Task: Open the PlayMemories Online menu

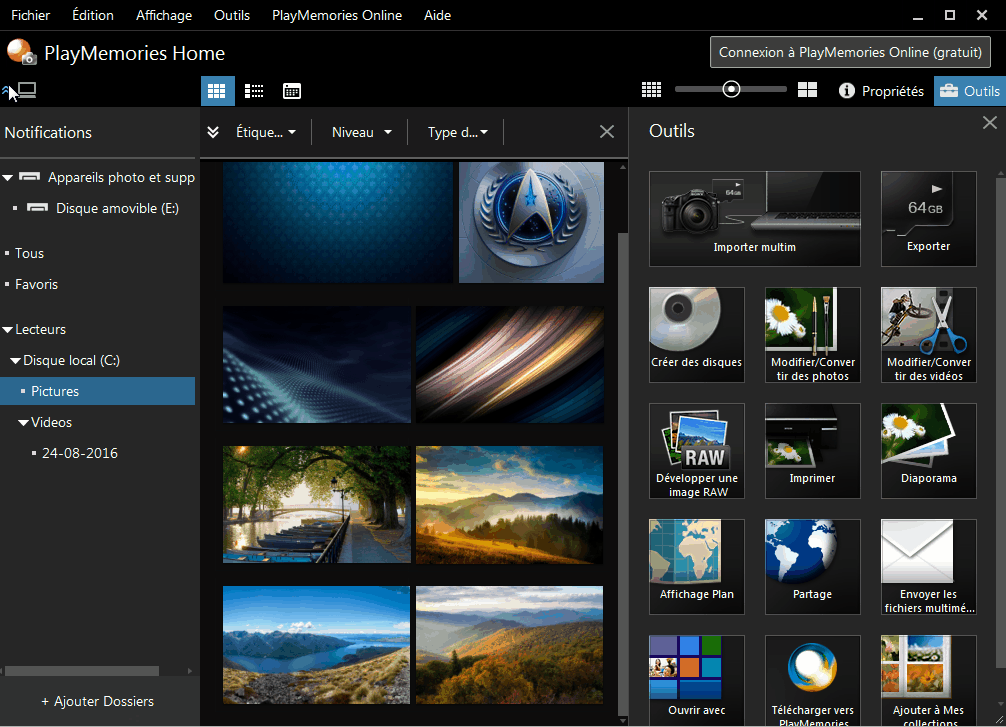Action: pos(337,15)
